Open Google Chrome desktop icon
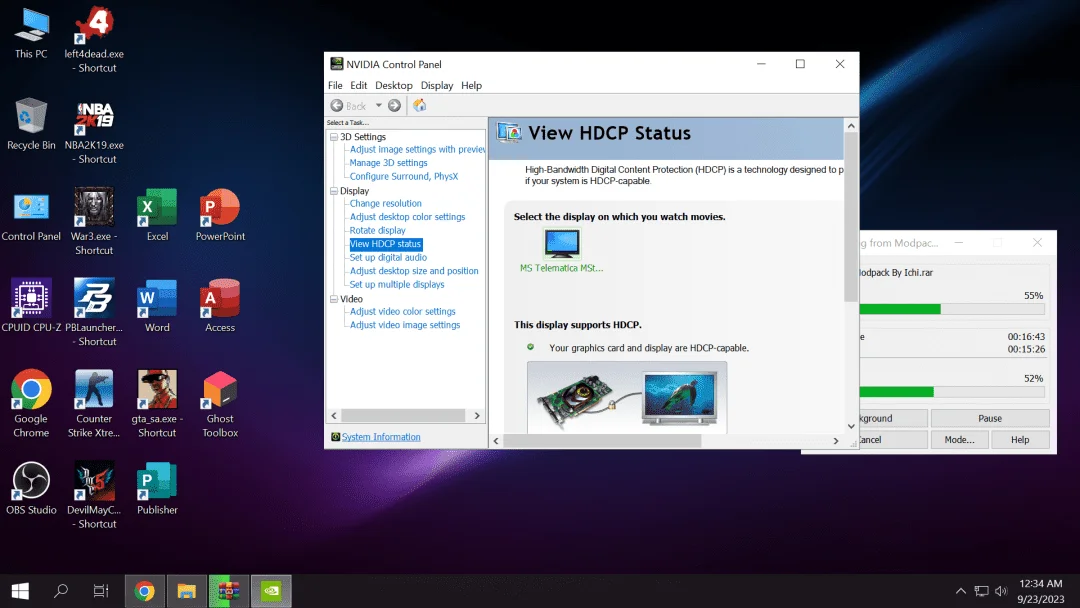The width and height of the screenshot is (1080, 608). point(31,403)
